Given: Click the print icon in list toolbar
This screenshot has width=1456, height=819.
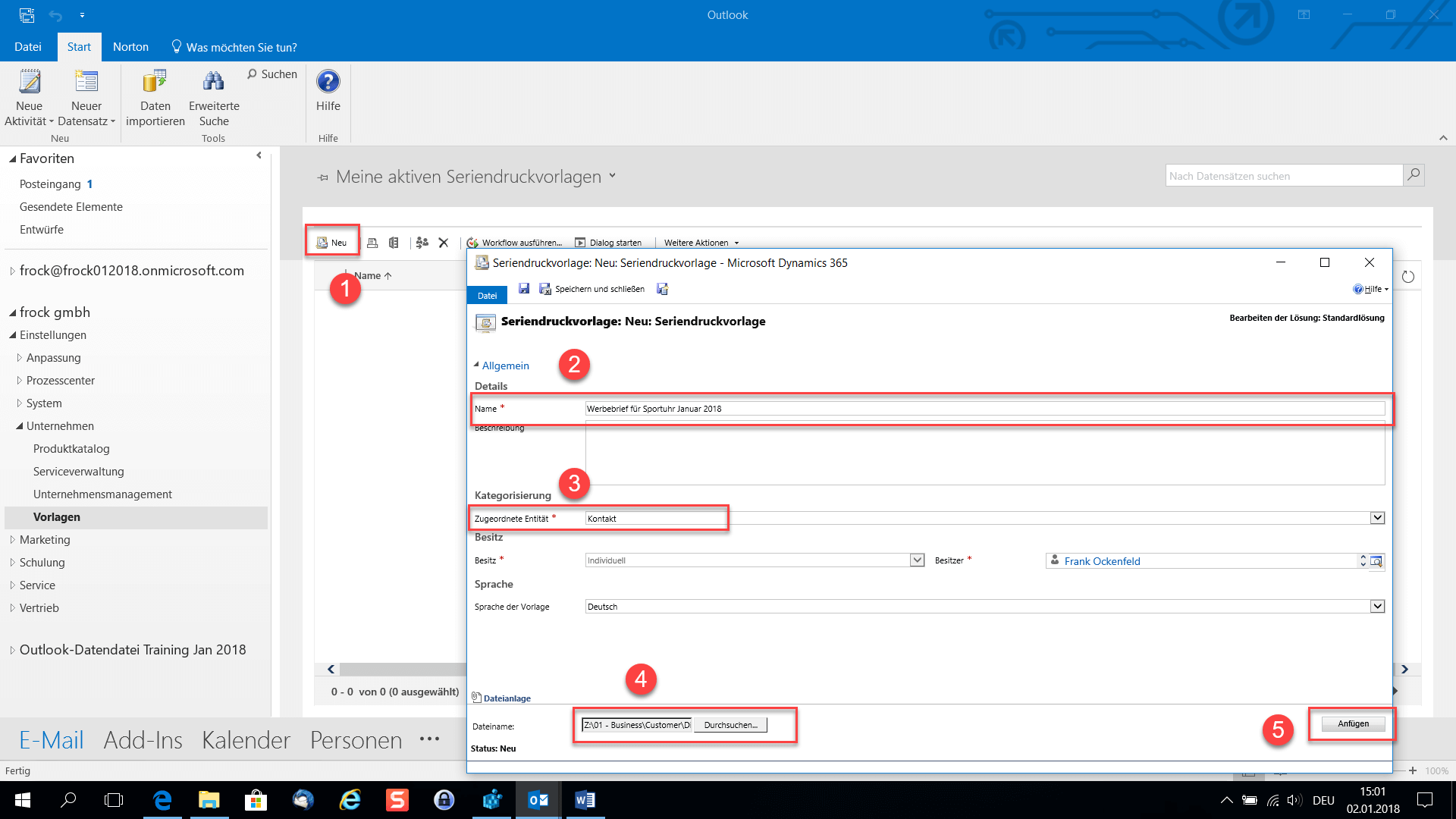Looking at the screenshot, I should (x=372, y=243).
